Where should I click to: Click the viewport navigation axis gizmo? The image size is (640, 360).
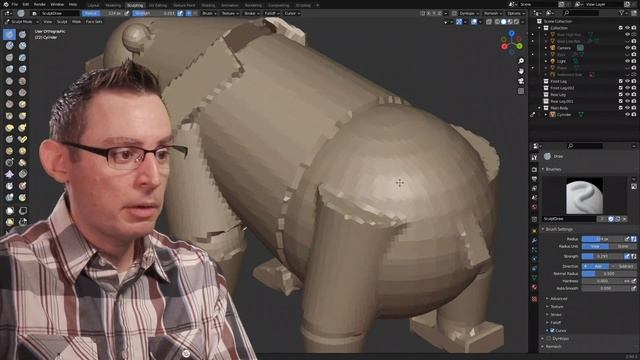coord(512,42)
